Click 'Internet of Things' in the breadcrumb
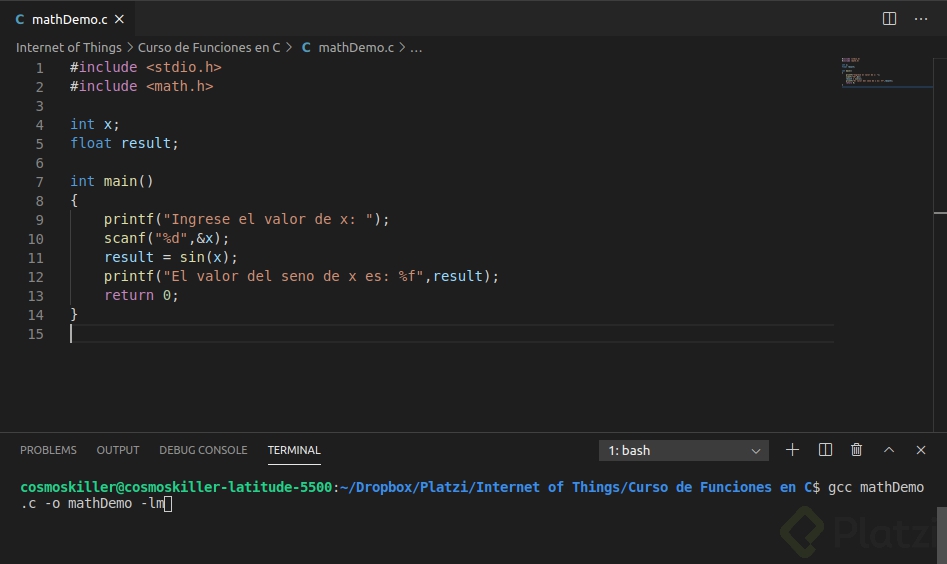Viewport: 947px width, 564px height. click(x=68, y=47)
